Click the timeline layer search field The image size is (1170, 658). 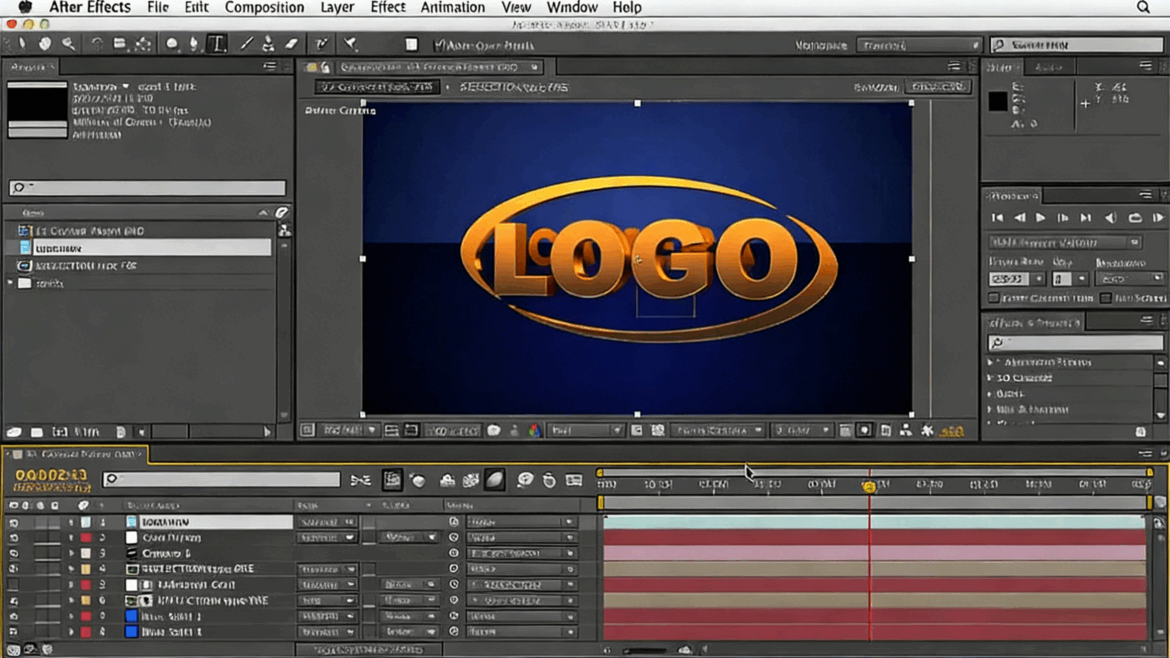pos(222,480)
